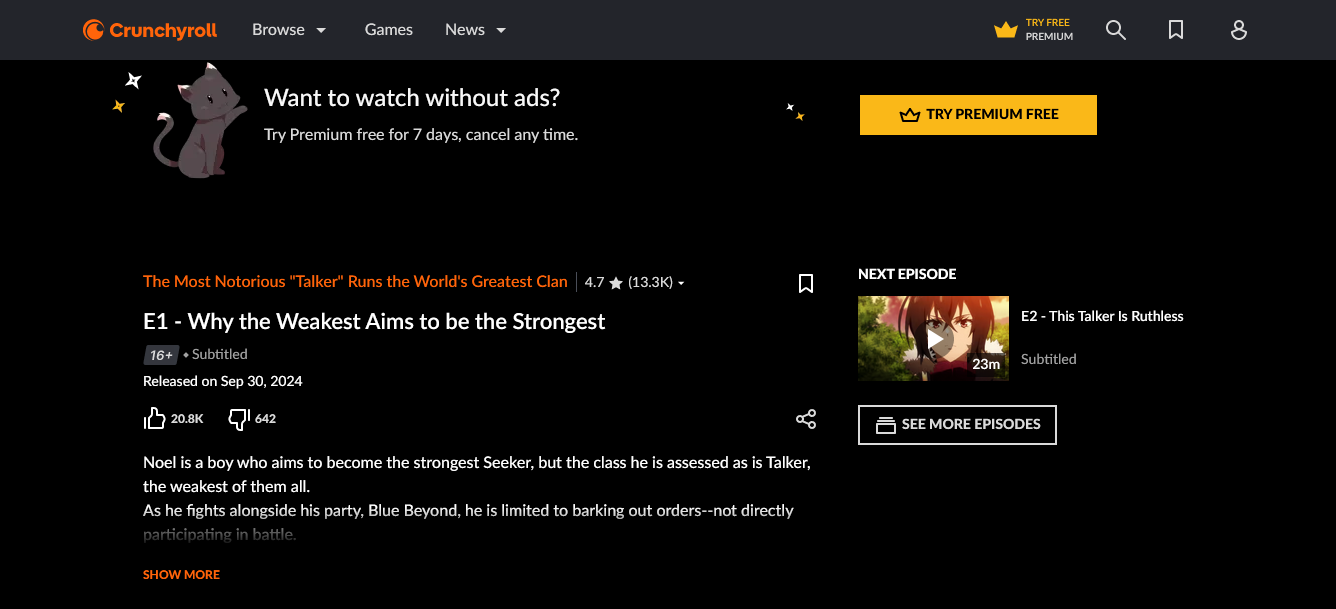Viewport: 1336px width, 609px height.
Task: Open the user account profile icon
Action: tap(1238, 30)
